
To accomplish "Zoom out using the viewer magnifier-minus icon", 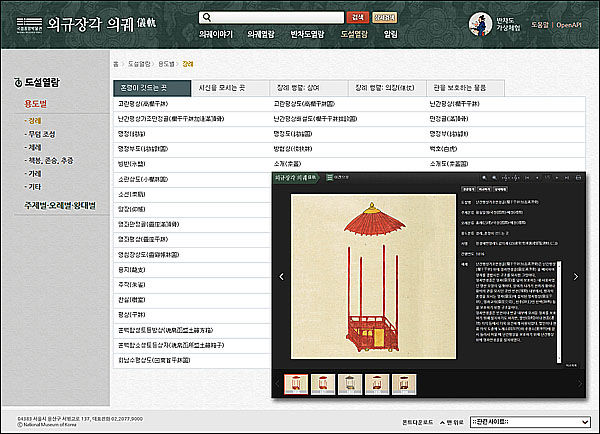I will (494, 178).
